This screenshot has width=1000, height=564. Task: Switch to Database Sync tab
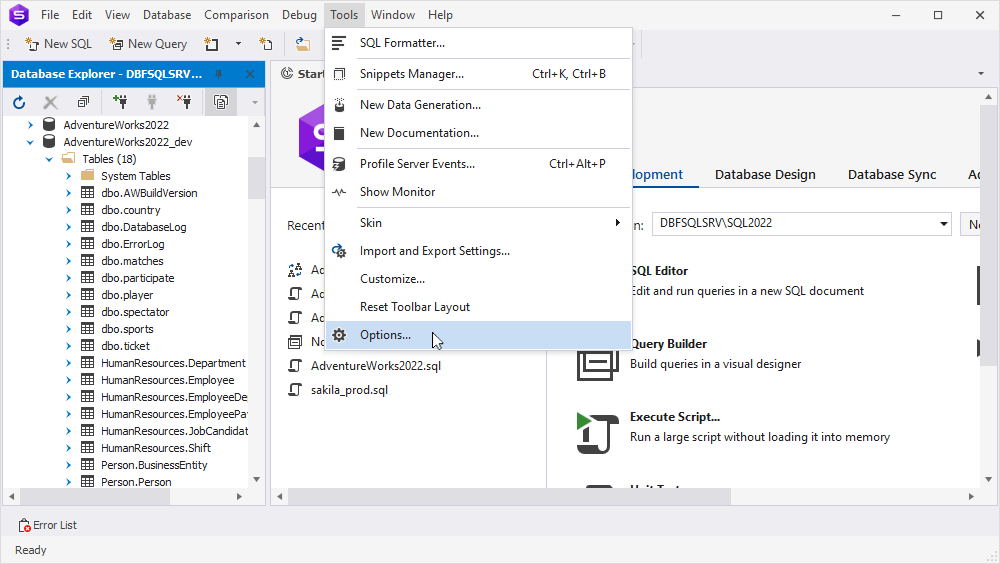[892, 175]
